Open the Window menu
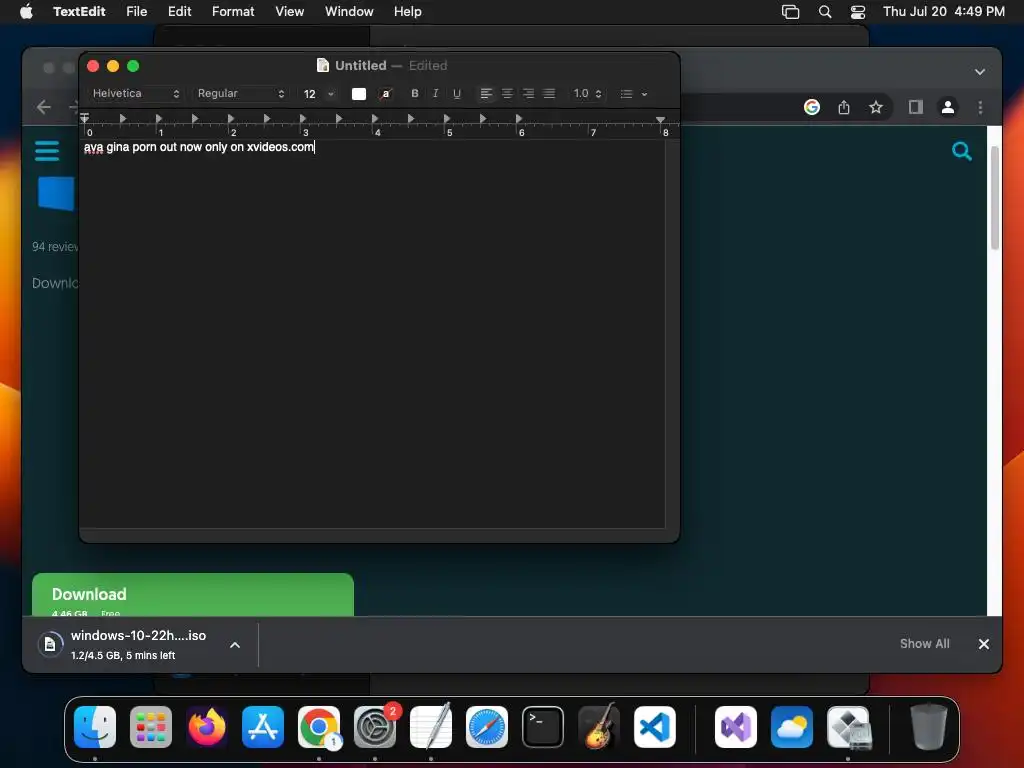The height and width of the screenshot is (768, 1024). click(349, 11)
